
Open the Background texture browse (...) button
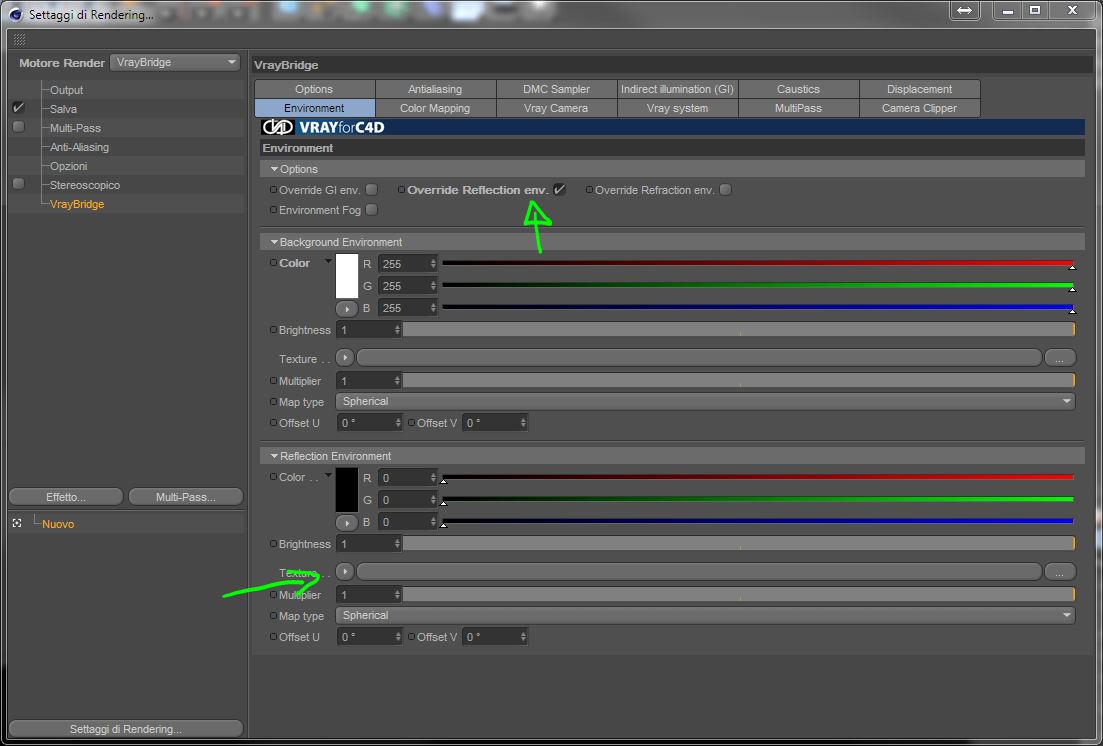1059,358
